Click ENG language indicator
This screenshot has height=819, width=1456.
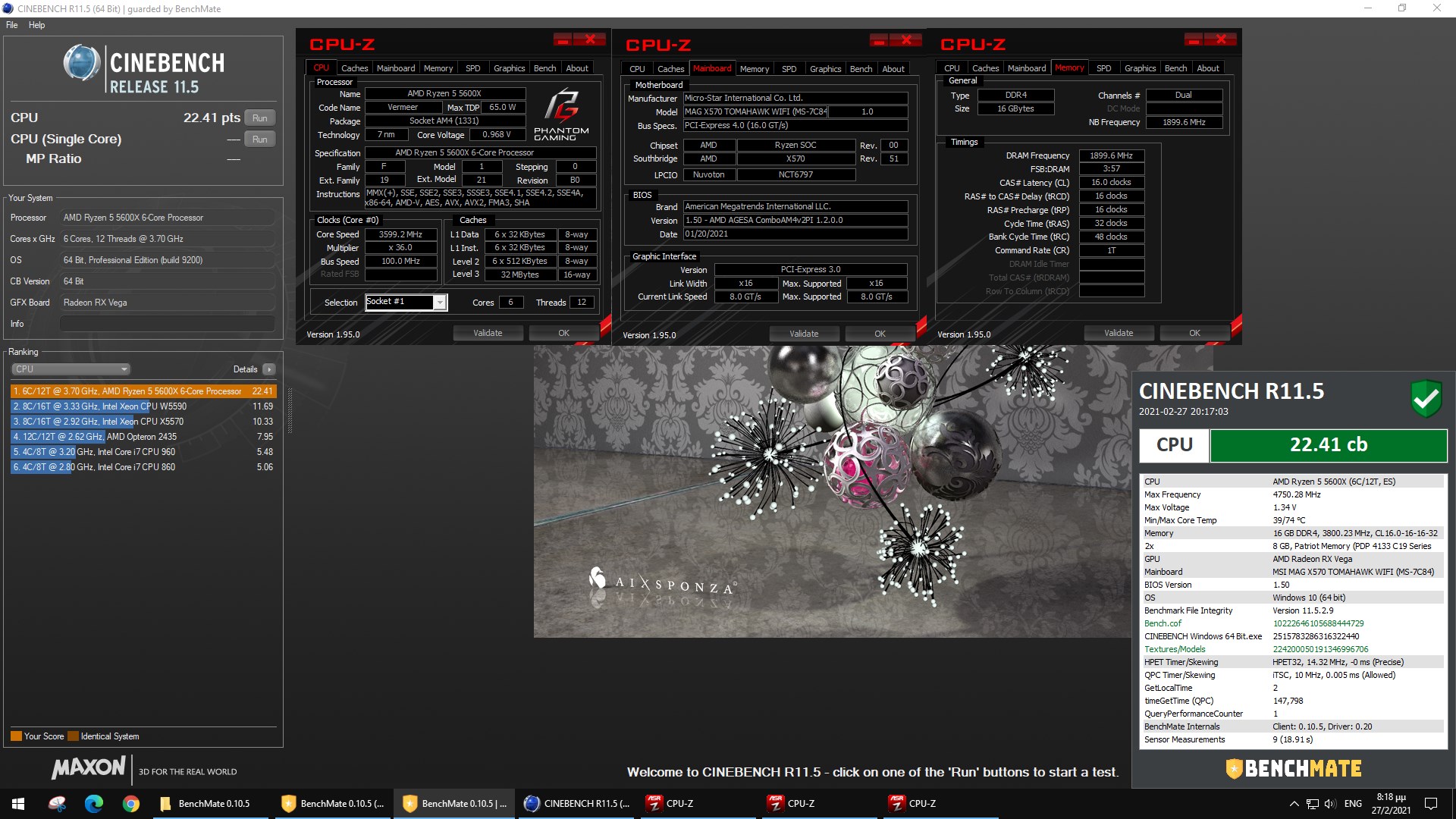(x=1353, y=804)
